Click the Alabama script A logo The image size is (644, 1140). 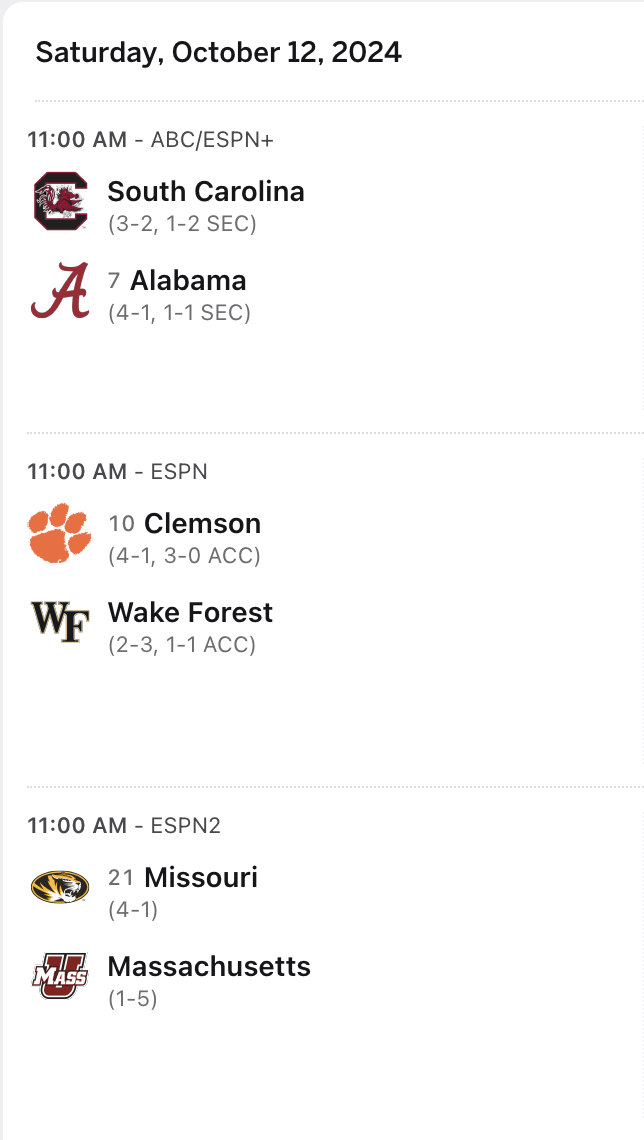pos(60,291)
